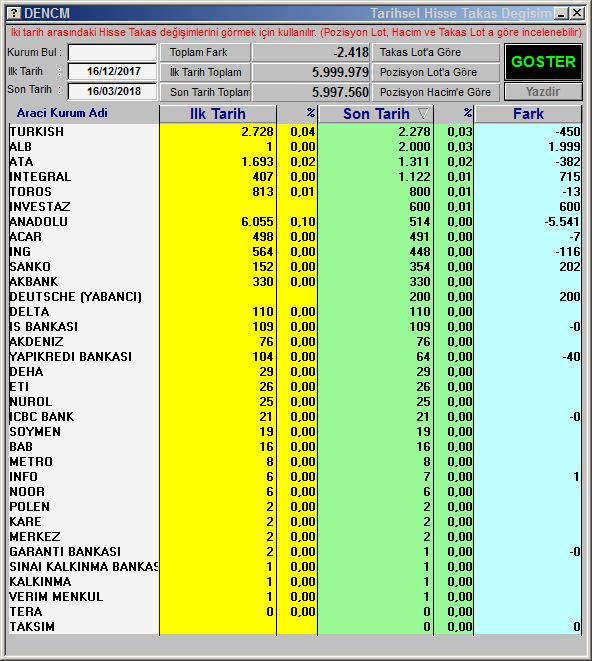Click Son Tarih Toplam value 5.997.560
The image size is (592, 661).
340,92
